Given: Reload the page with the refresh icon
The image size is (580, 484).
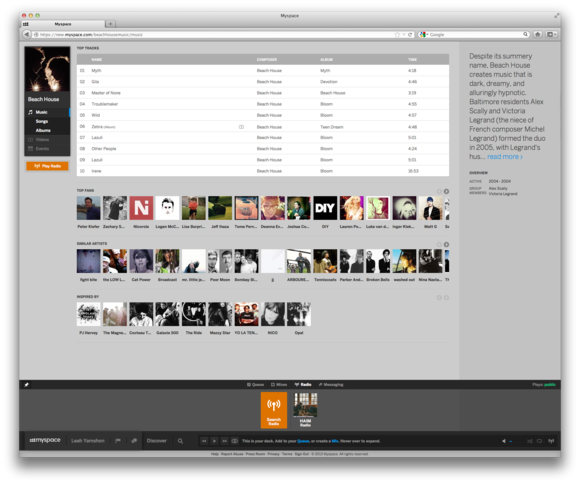Looking at the screenshot, I should [410, 34].
